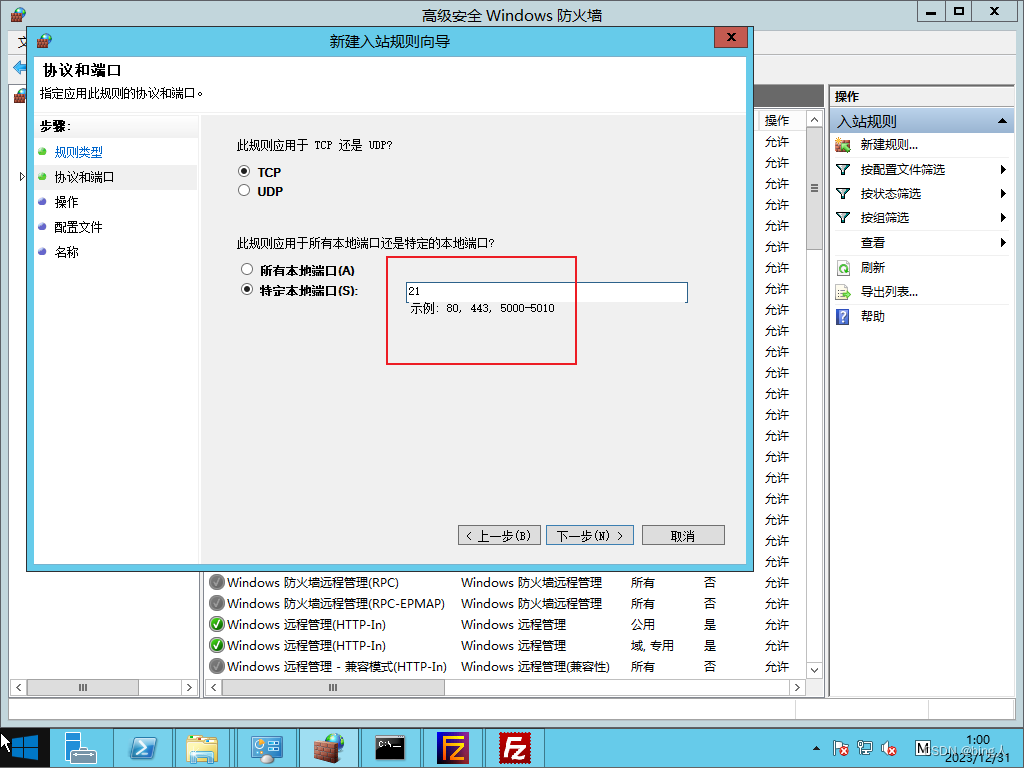Image resolution: width=1024 pixels, height=768 pixels.
Task: Open File Explorer from taskbar
Action: 202,748
